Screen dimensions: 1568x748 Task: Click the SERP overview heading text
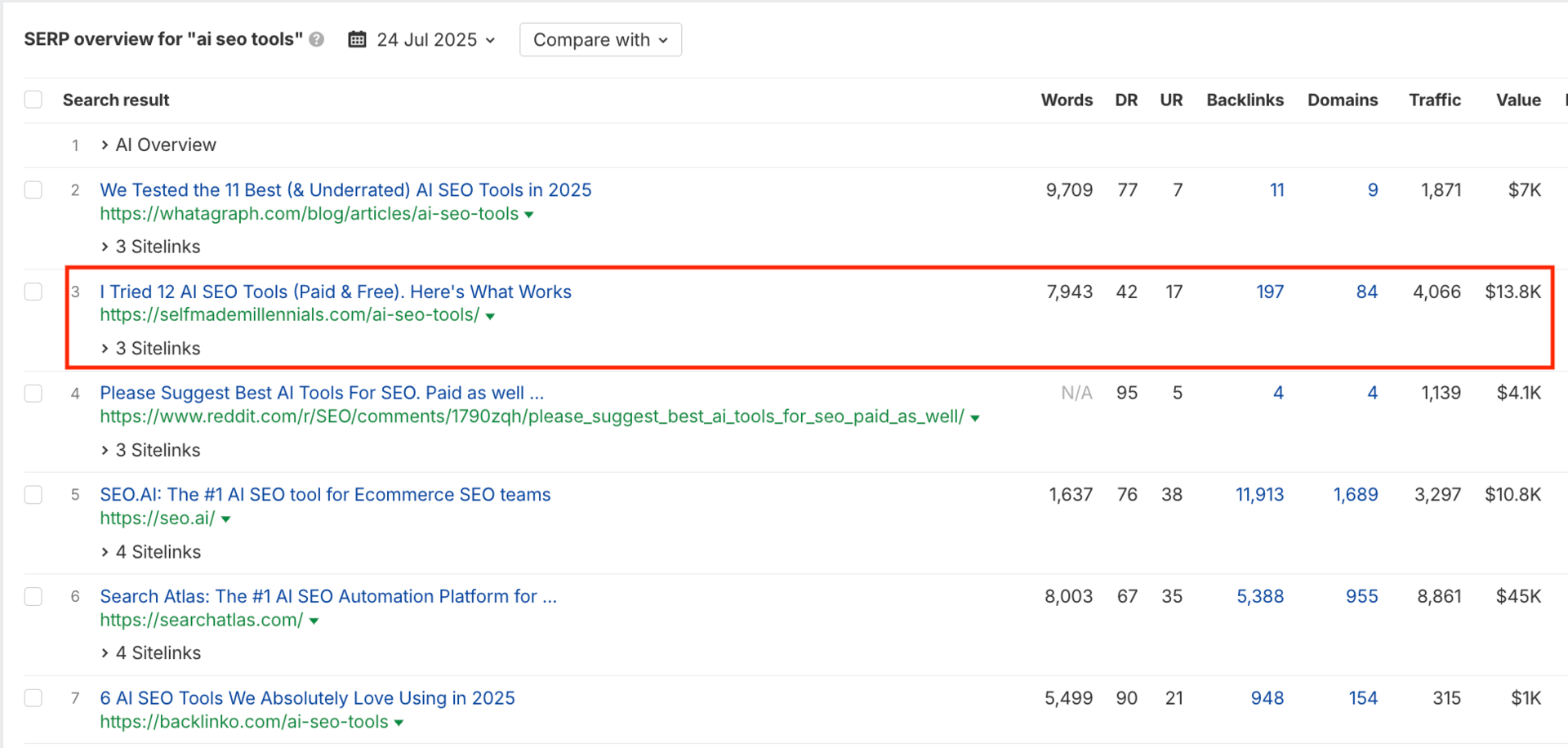163,39
